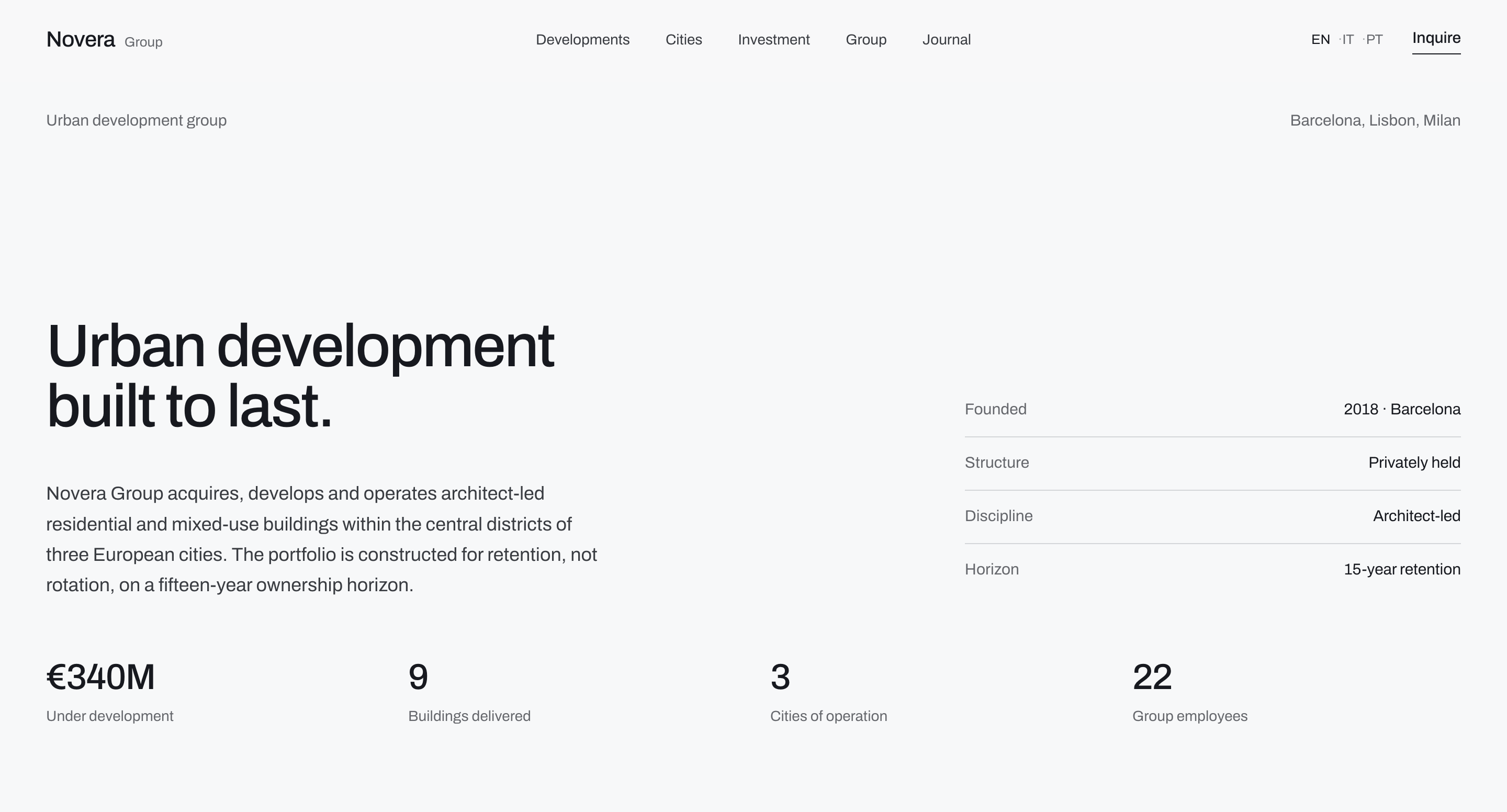Screen dimensions: 1507x812
Task: Click the 'Discipline' label
Action: pyautogui.click(x=998, y=516)
